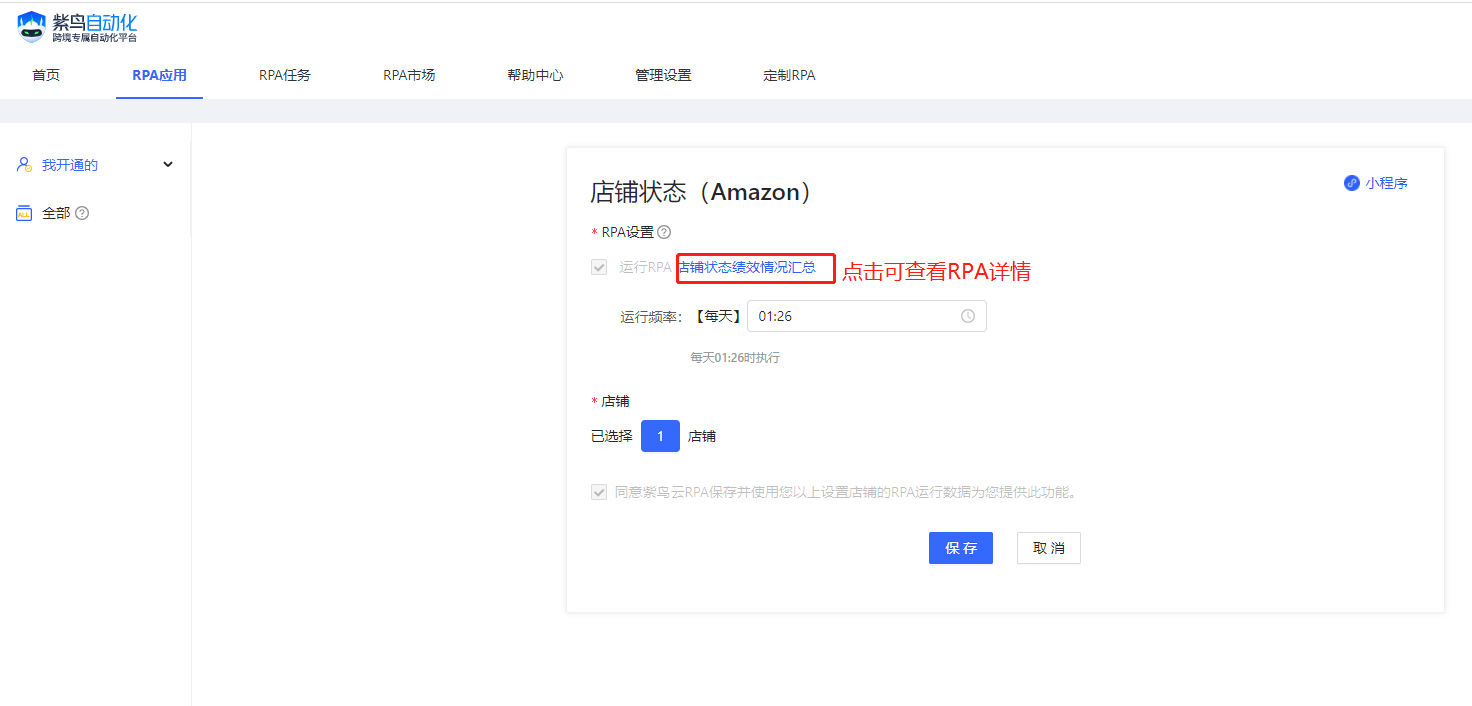Open the 帮助中心 tab

535,75
